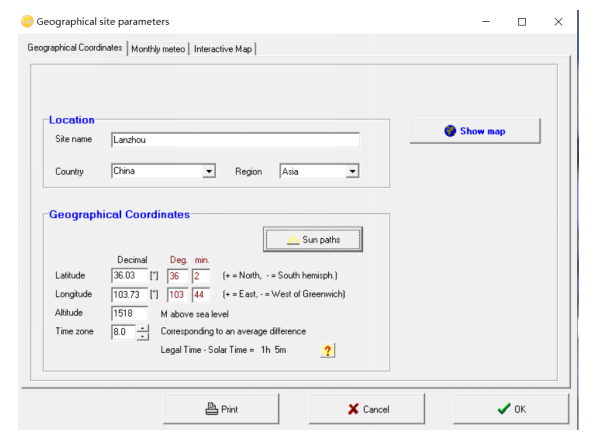Click the 'East, West of Greenwich' hint
Image resolution: width=605 pixels, height=435 pixels.
coord(284,294)
